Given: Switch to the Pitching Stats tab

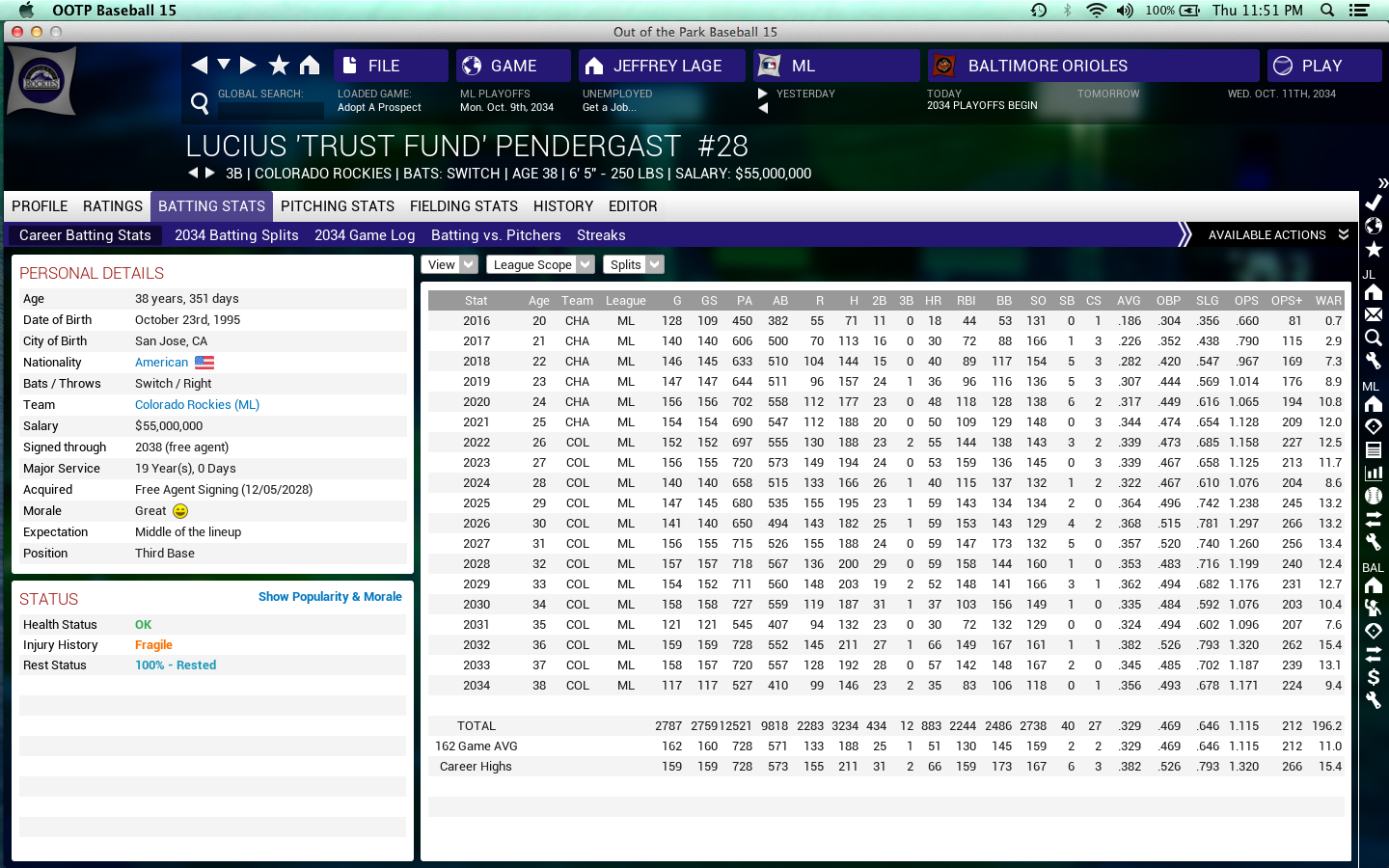Looking at the screenshot, I should tap(337, 206).
